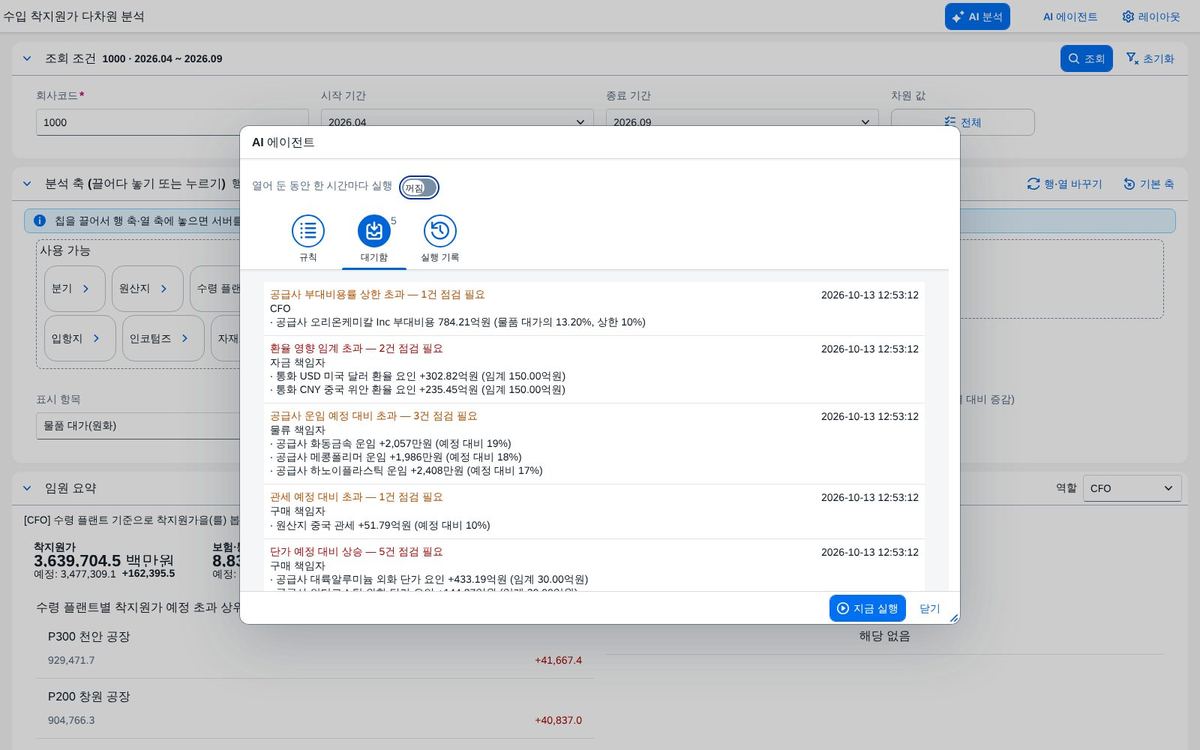Open the 규칙 rules tab icon
1200x750 pixels.
click(308, 231)
